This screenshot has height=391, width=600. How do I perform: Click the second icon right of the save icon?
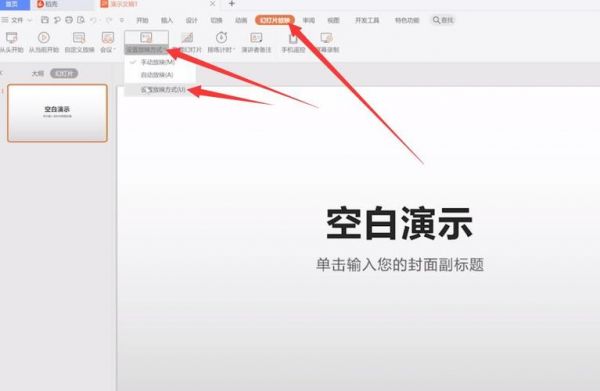[69, 20]
